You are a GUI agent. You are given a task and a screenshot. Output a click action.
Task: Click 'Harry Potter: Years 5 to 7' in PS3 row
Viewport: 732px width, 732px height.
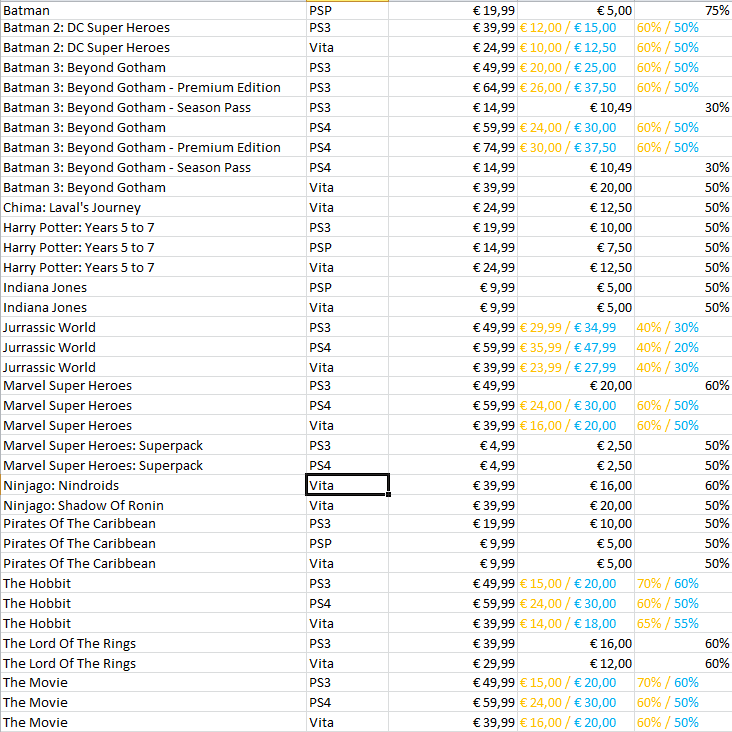pyautogui.click(x=153, y=227)
